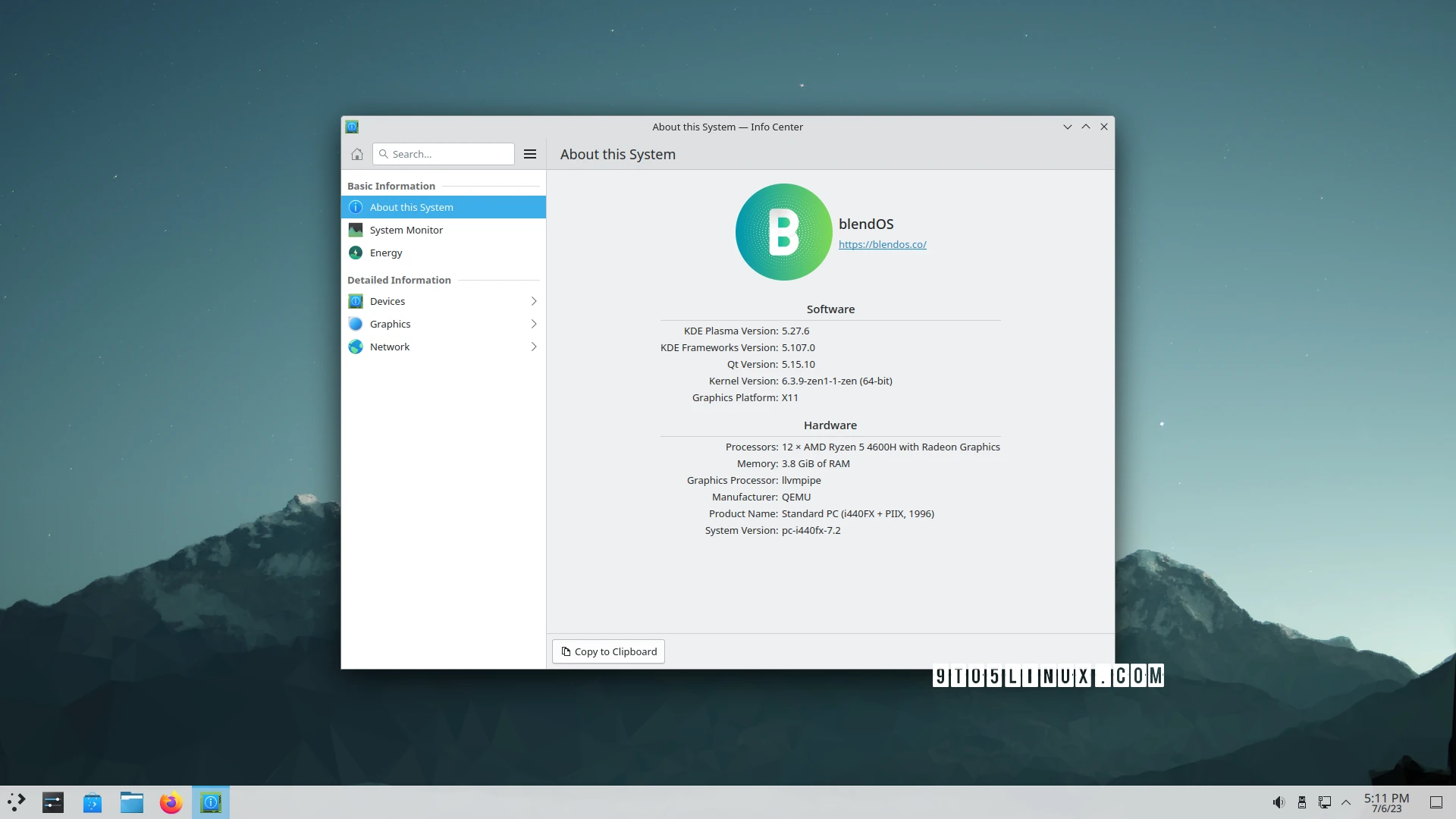Click inside the Search field
Viewport: 1456px width, 819px height.
pyautogui.click(x=444, y=154)
